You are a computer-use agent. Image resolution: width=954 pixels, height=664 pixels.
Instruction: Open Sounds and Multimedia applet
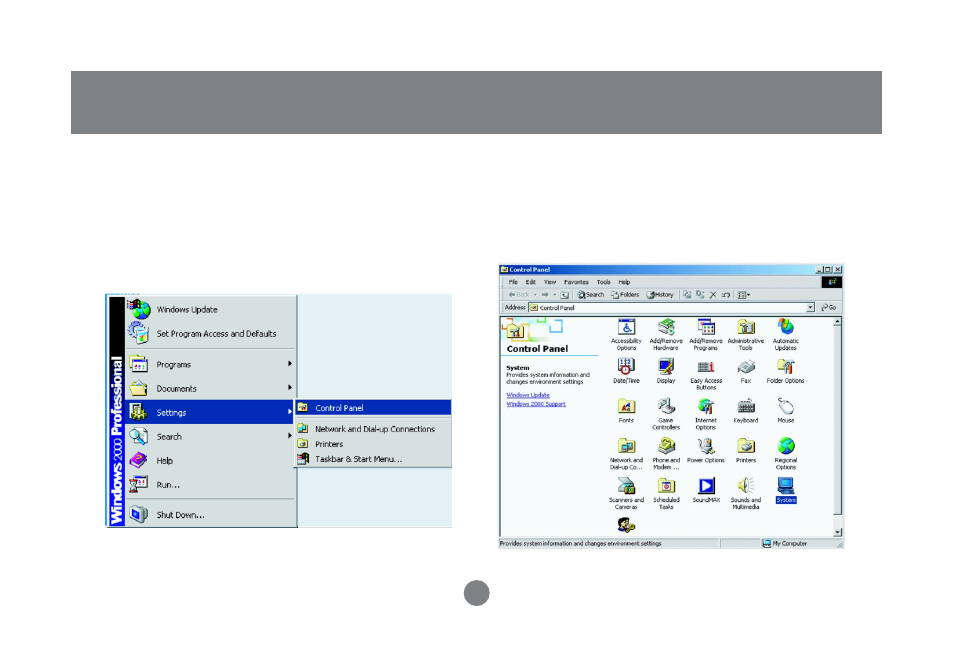pyautogui.click(x=746, y=494)
